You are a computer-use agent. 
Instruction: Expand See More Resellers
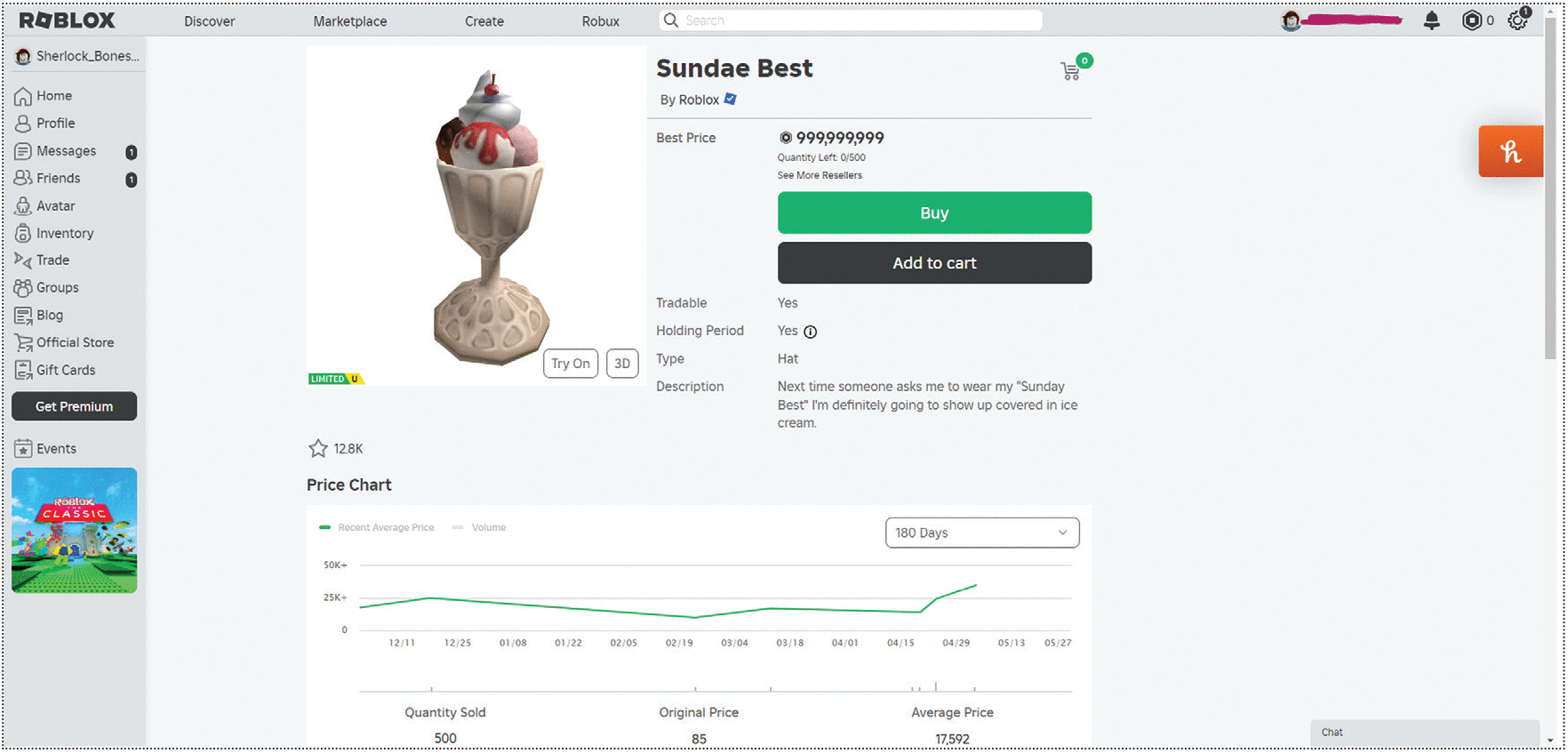pos(820,176)
